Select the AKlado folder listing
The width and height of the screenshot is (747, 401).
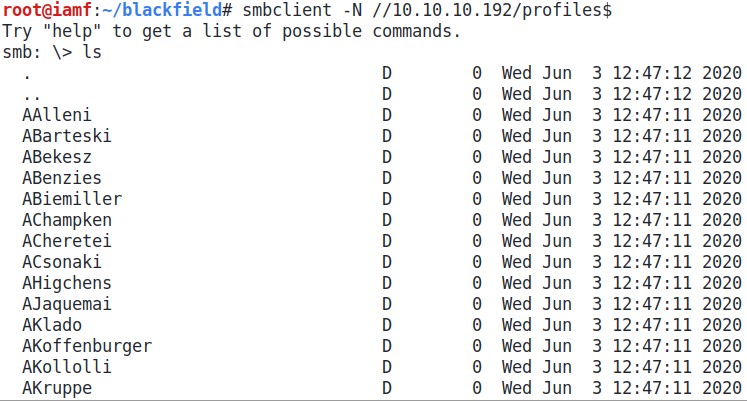[50, 325]
